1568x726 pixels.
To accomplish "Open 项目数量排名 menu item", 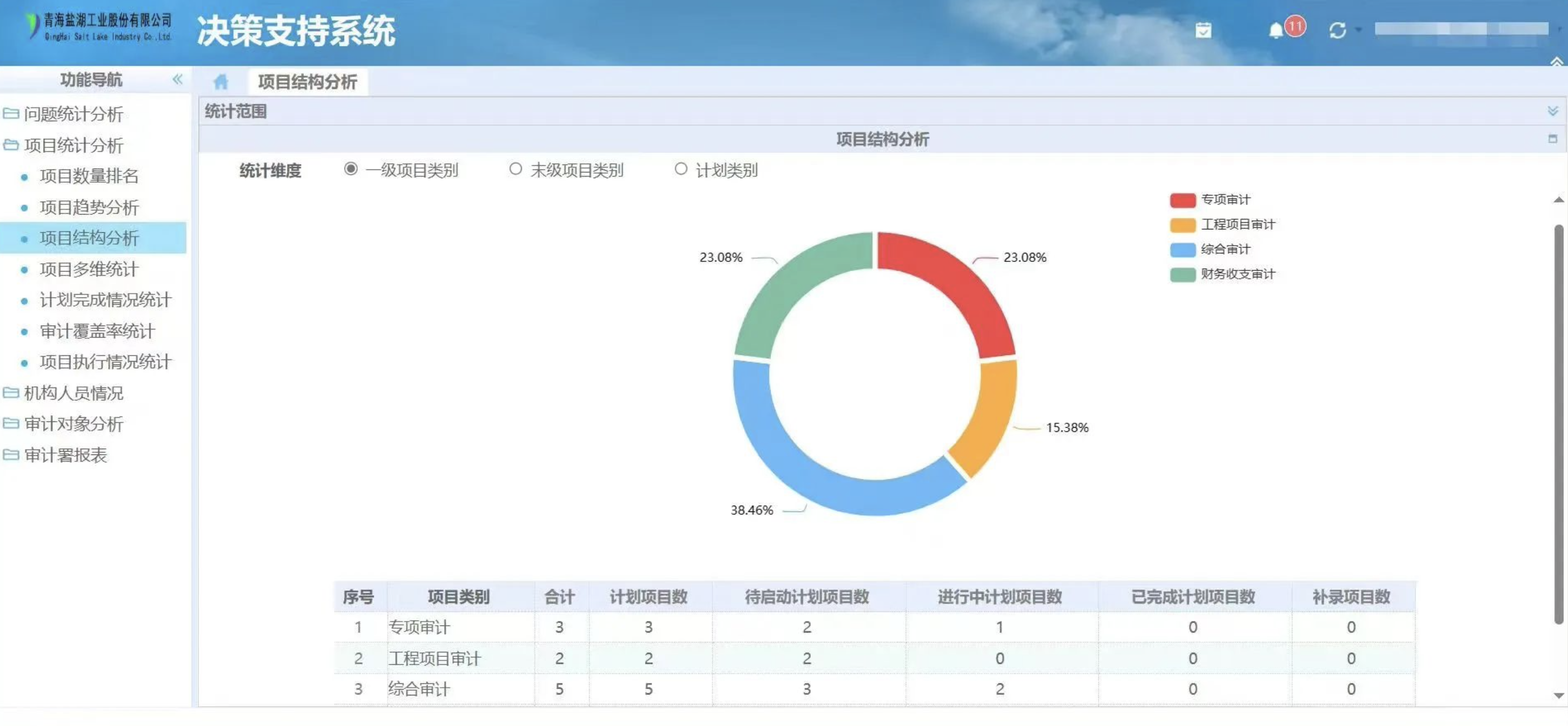I will (89, 176).
